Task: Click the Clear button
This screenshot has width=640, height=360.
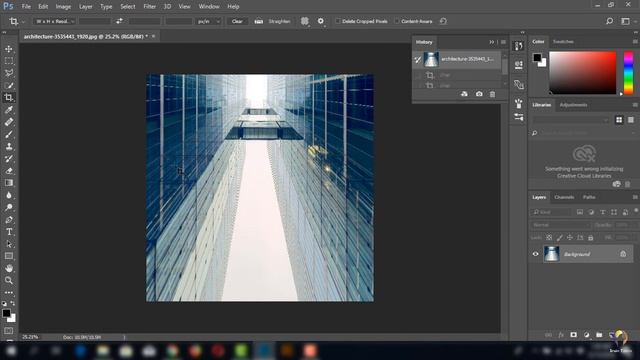Action: tap(237, 21)
